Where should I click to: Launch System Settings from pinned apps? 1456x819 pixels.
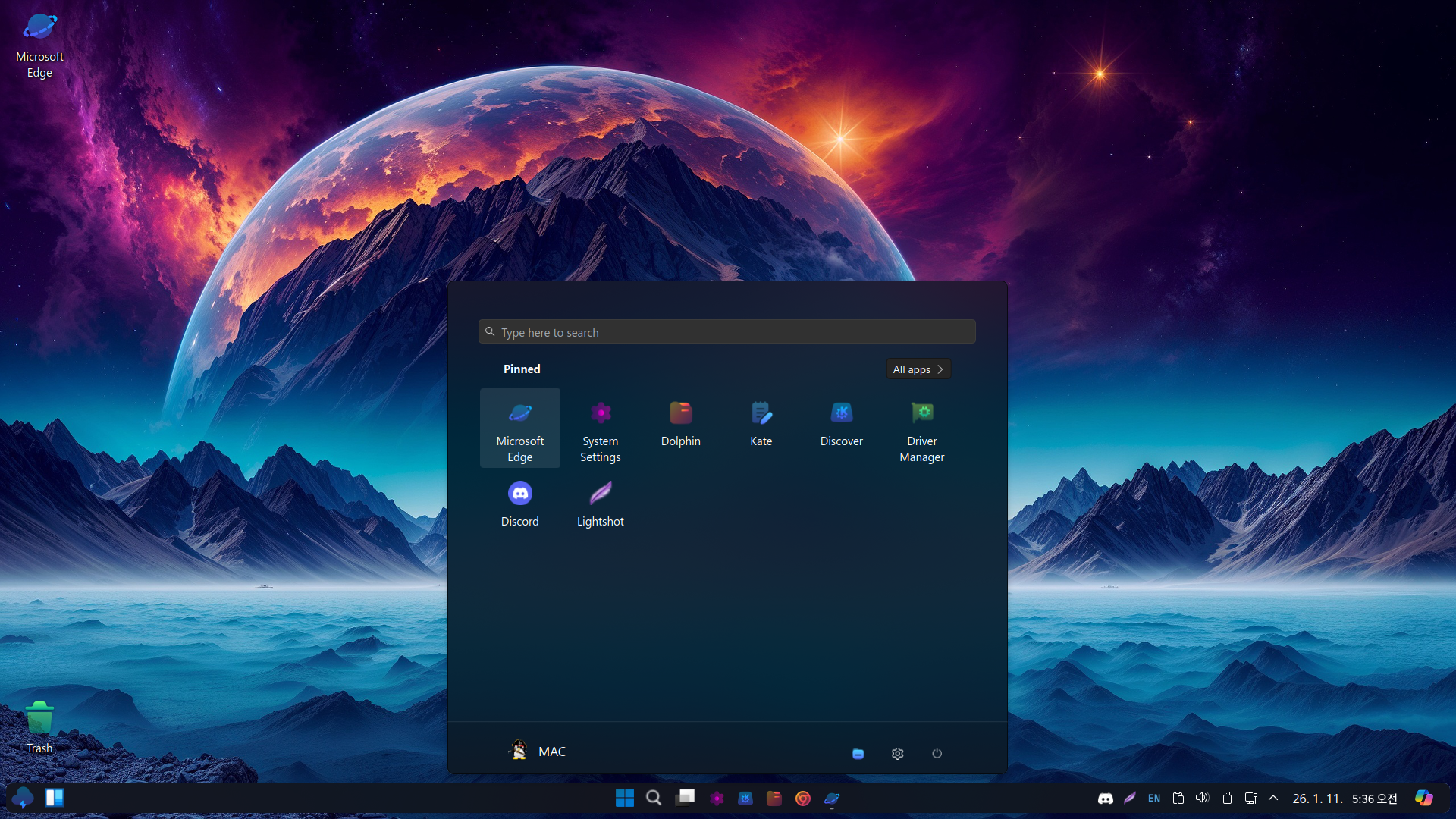[x=600, y=428]
